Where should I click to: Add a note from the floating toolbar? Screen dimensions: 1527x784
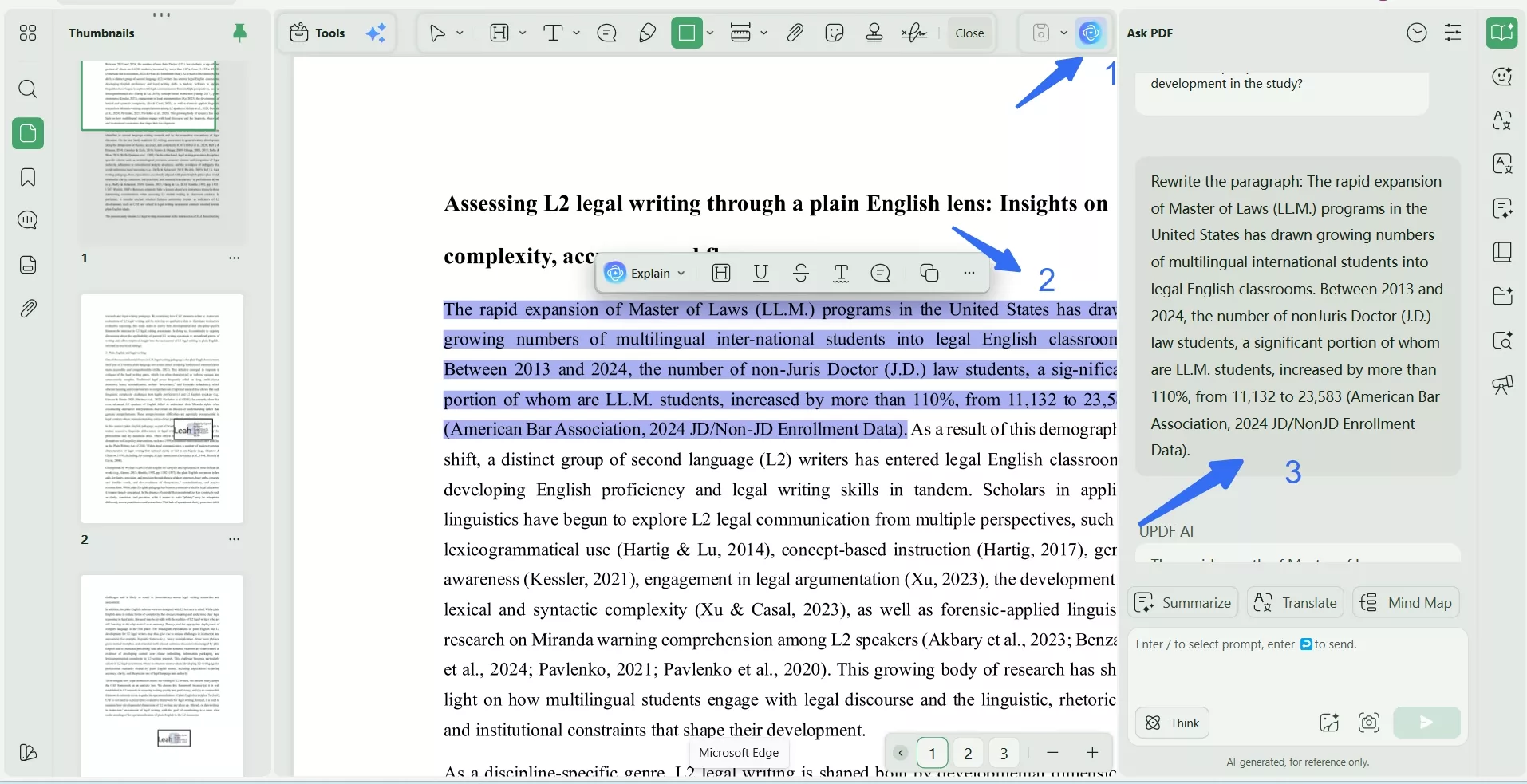pos(881,273)
